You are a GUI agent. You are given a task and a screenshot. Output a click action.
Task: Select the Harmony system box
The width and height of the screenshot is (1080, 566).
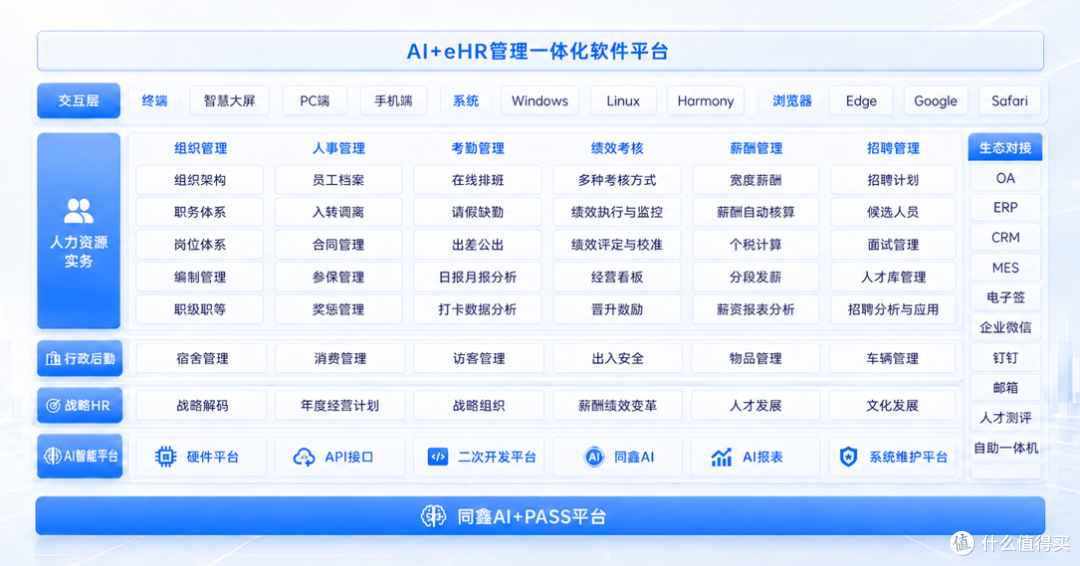705,101
